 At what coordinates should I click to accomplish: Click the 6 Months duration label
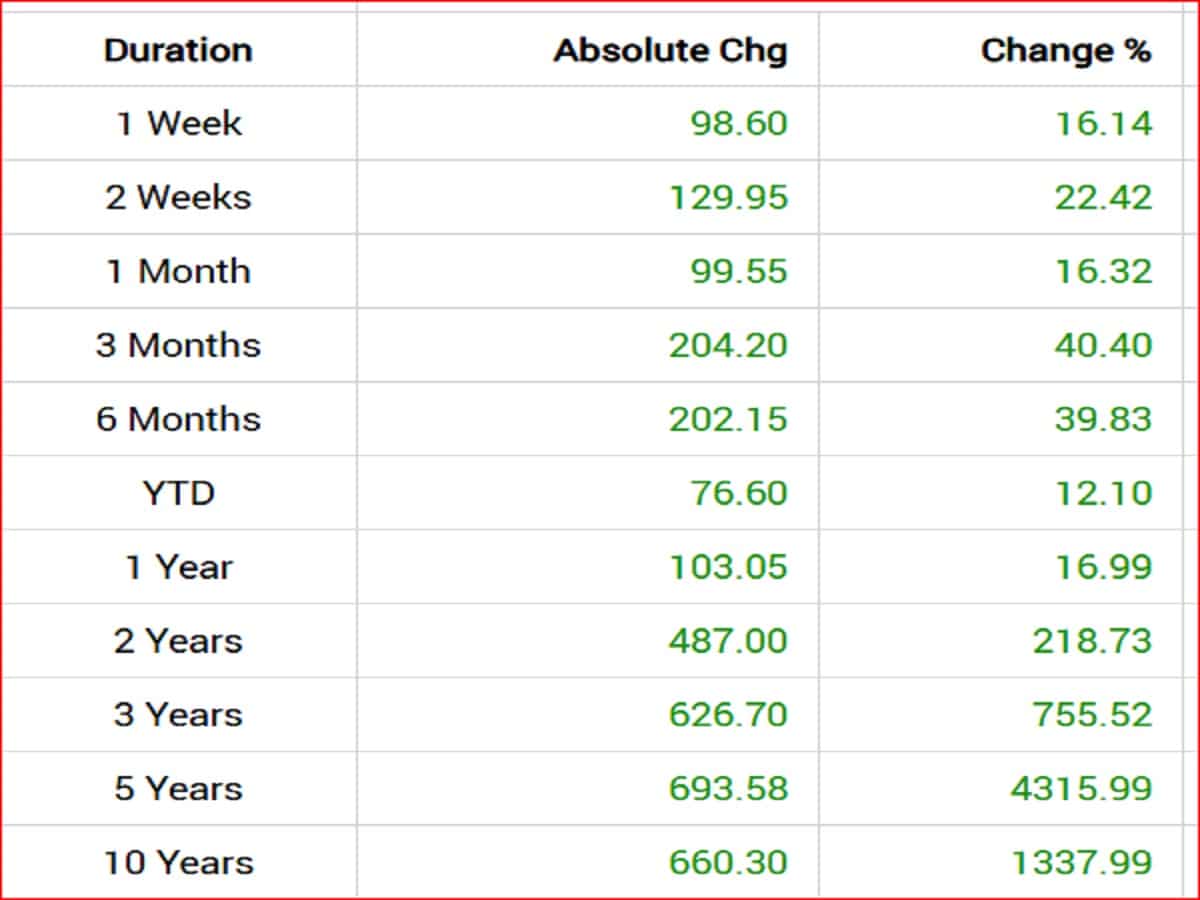[178, 420]
